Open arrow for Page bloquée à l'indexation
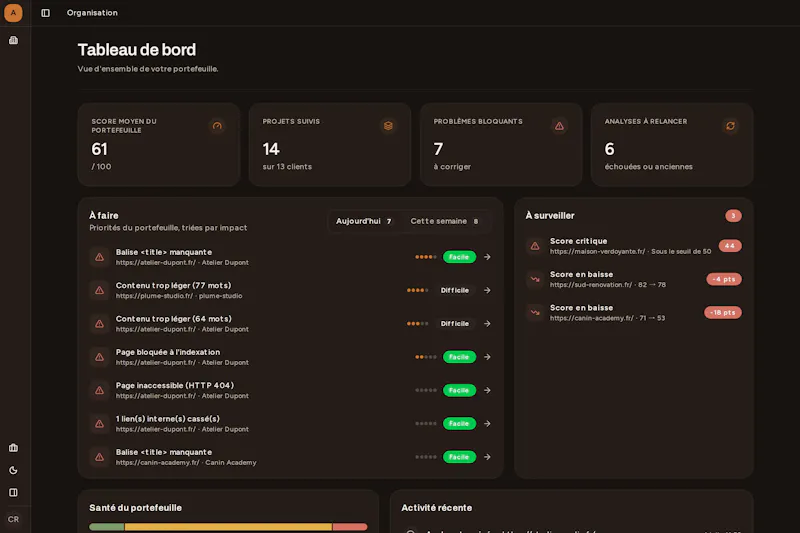The image size is (800, 533). coord(487,357)
